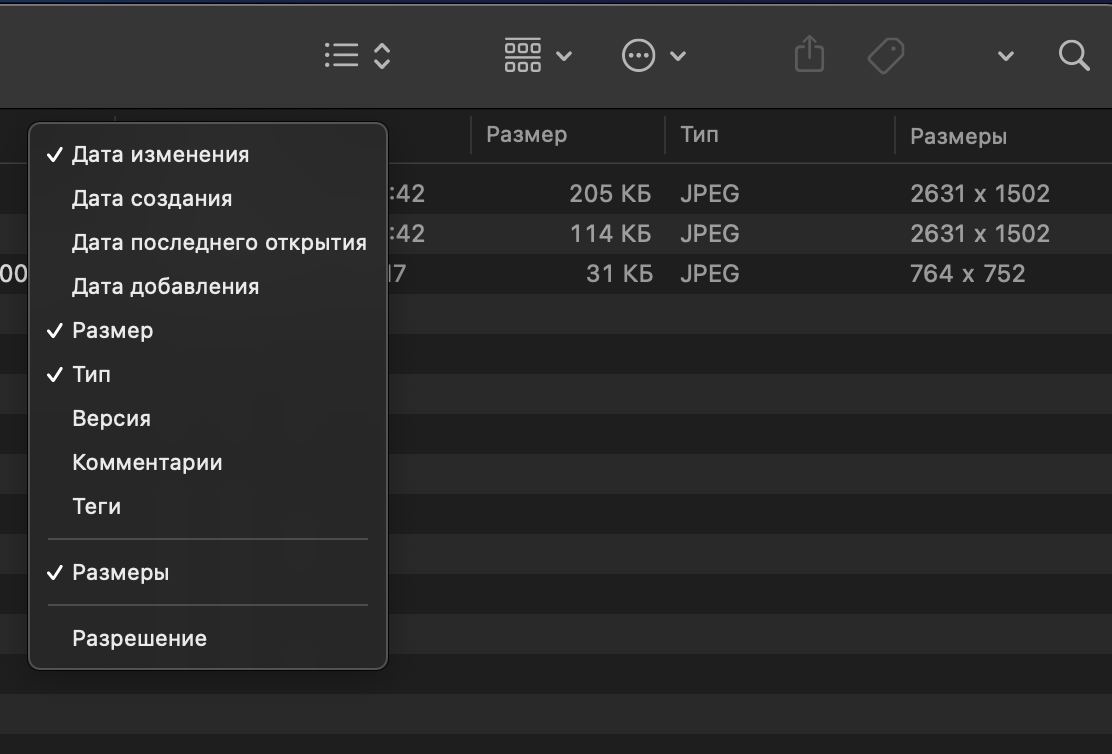
Task: Click the Тип column header
Action: [x=700, y=135]
